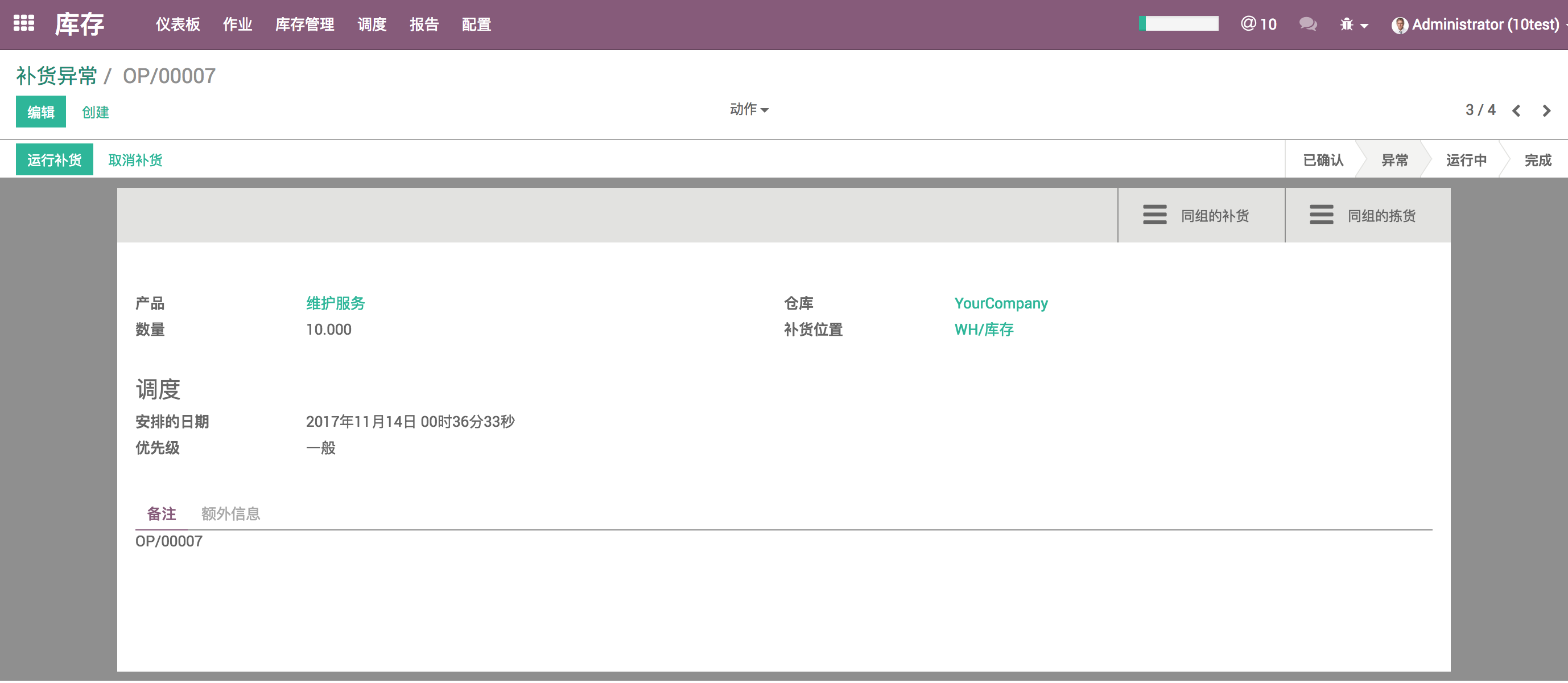Open the 维护服务 product link
The image size is (1568, 683).
pos(336,303)
